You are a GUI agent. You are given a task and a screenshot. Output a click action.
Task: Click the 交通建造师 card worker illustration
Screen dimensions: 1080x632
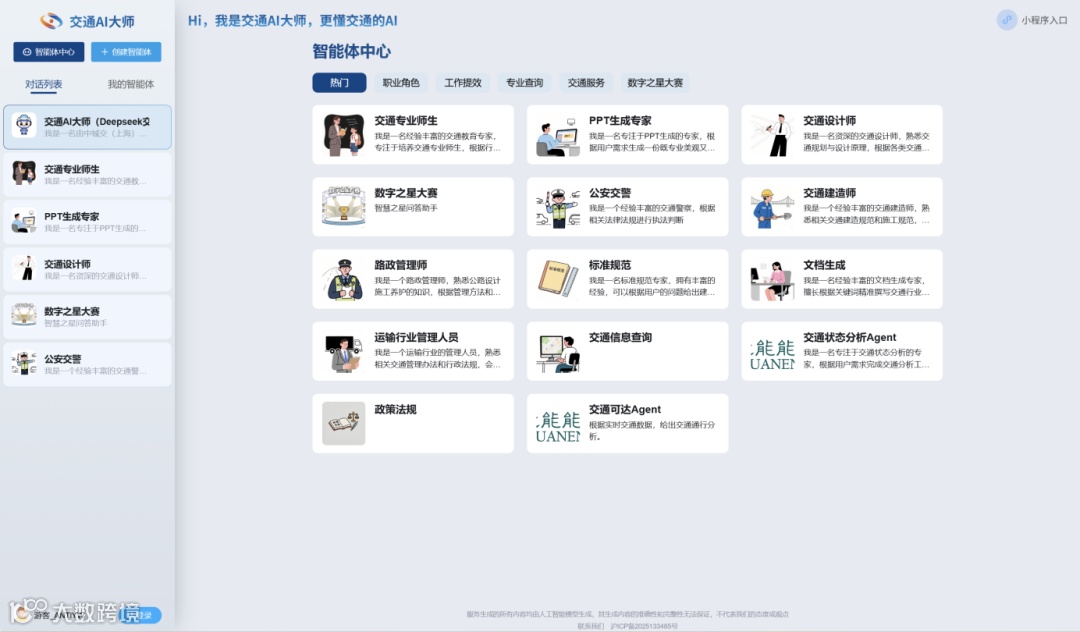tap(772, 207)
